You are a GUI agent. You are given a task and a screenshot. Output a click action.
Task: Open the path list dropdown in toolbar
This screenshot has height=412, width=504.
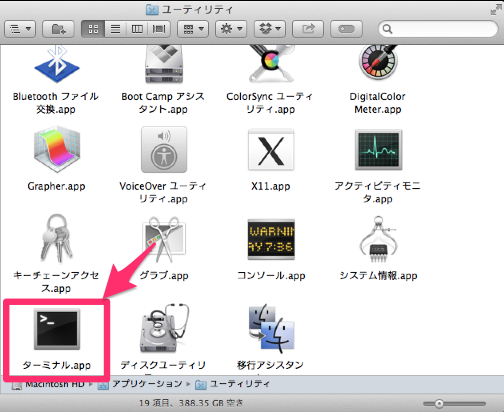pyautogui.click(x=20, y=29)
